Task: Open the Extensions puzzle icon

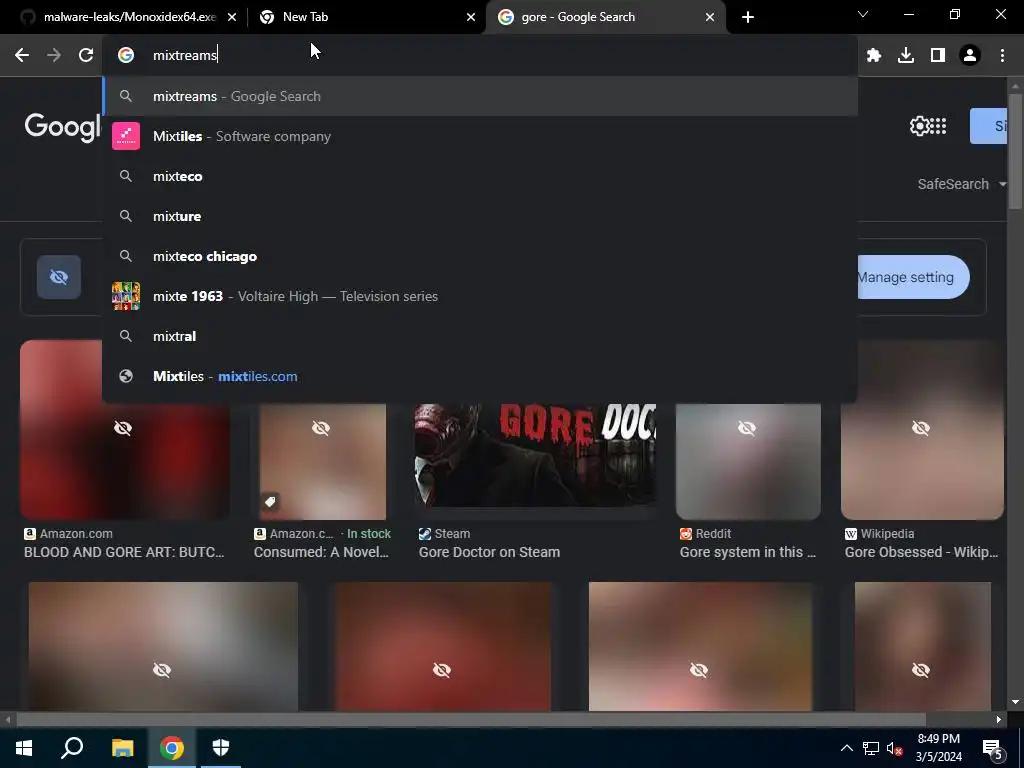Action: coord(874,56)
